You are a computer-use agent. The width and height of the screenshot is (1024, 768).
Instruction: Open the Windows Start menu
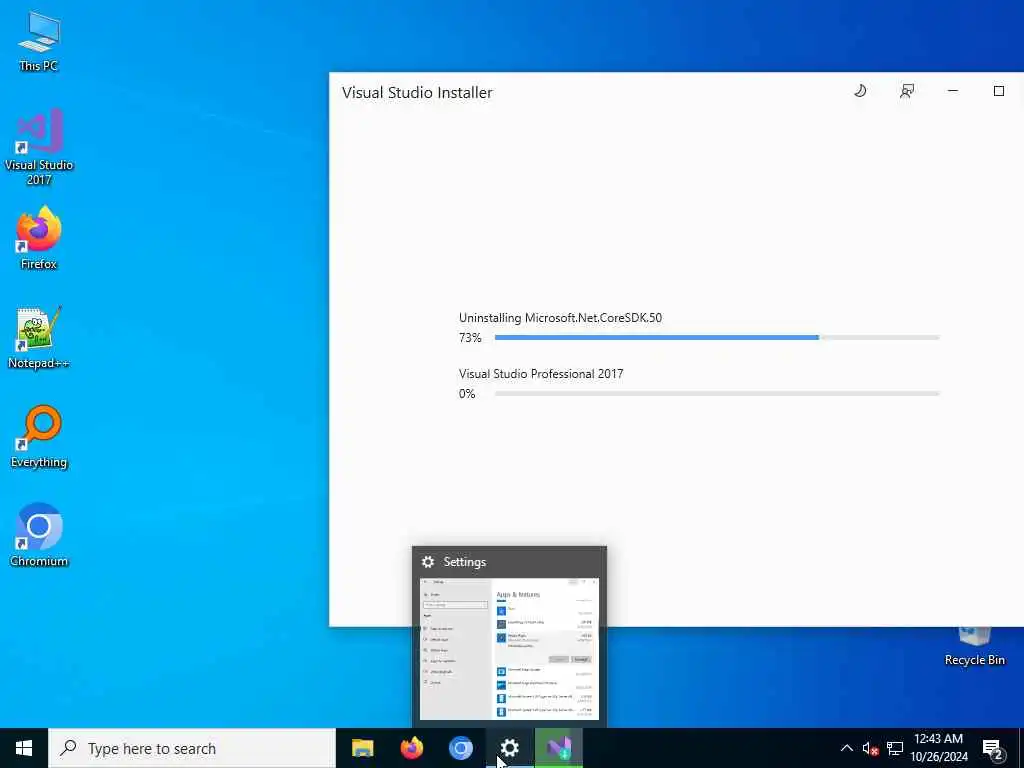(x=24, y=748)
